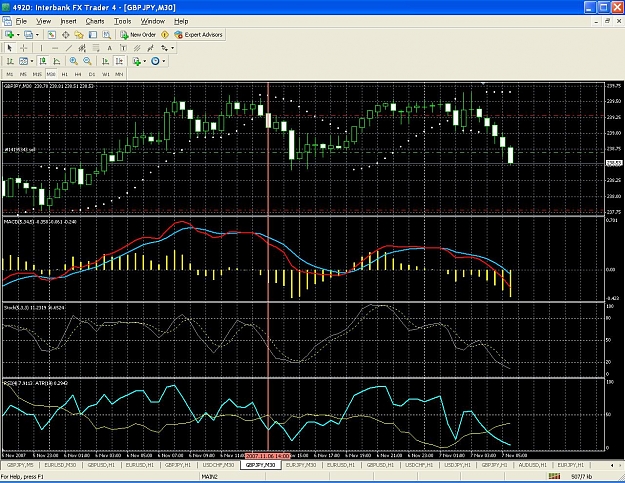The width and height of the screenshot is (625, 483).
Task: Open the Navigator folder-star icon
Action: (x=79, y=35)
